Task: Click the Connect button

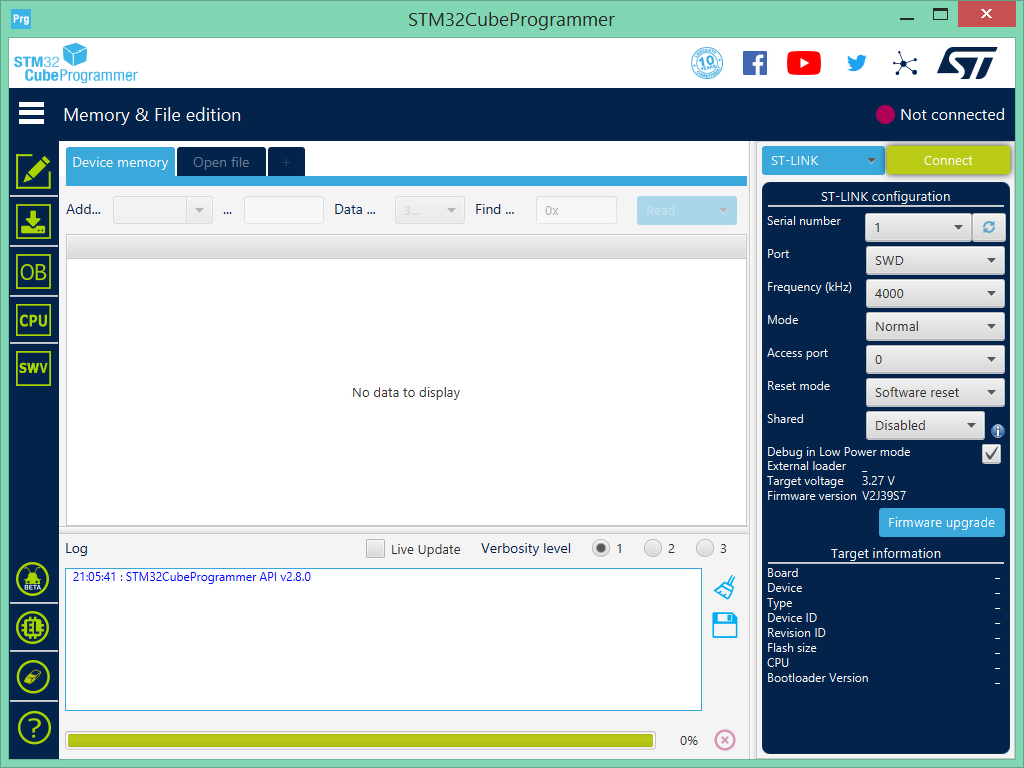Action: [948, 161]
